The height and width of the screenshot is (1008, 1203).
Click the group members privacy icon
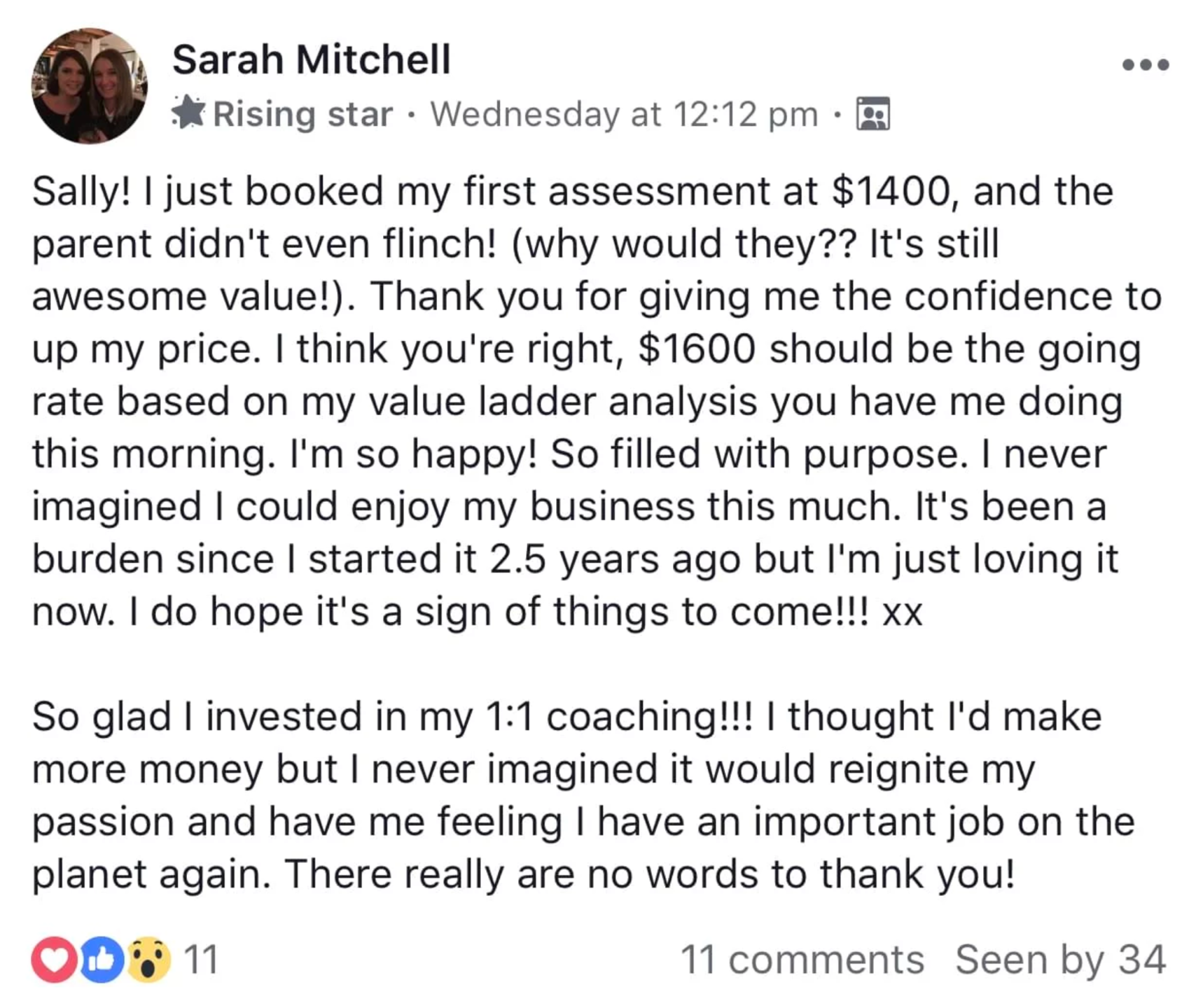tap(873, 114)
